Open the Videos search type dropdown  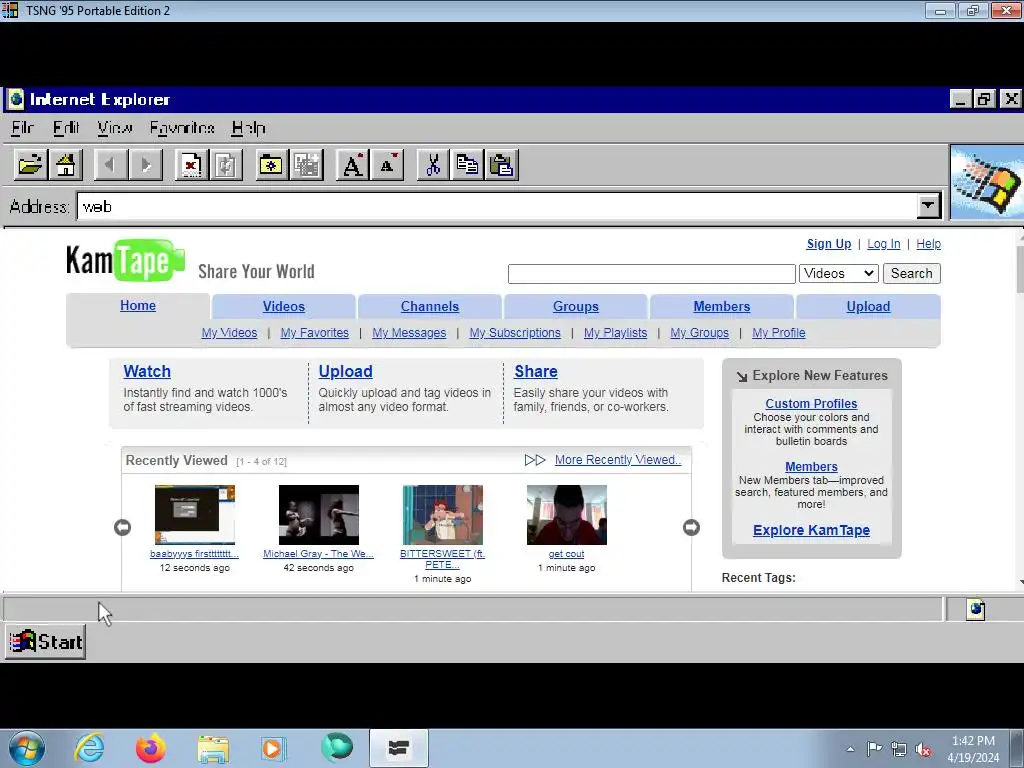pos(839,274)
